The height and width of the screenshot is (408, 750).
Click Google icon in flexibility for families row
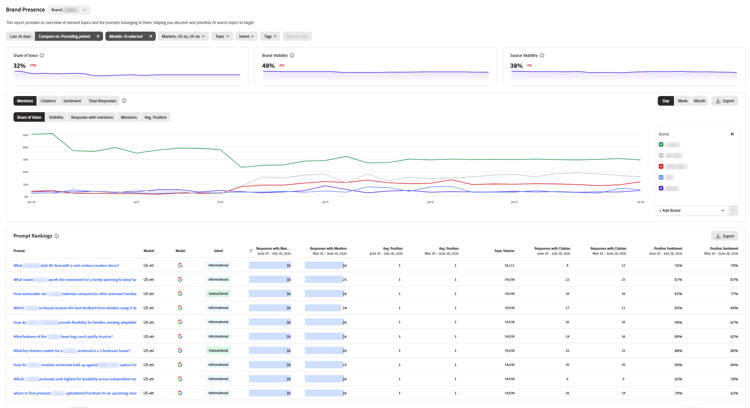pos(180,322)
